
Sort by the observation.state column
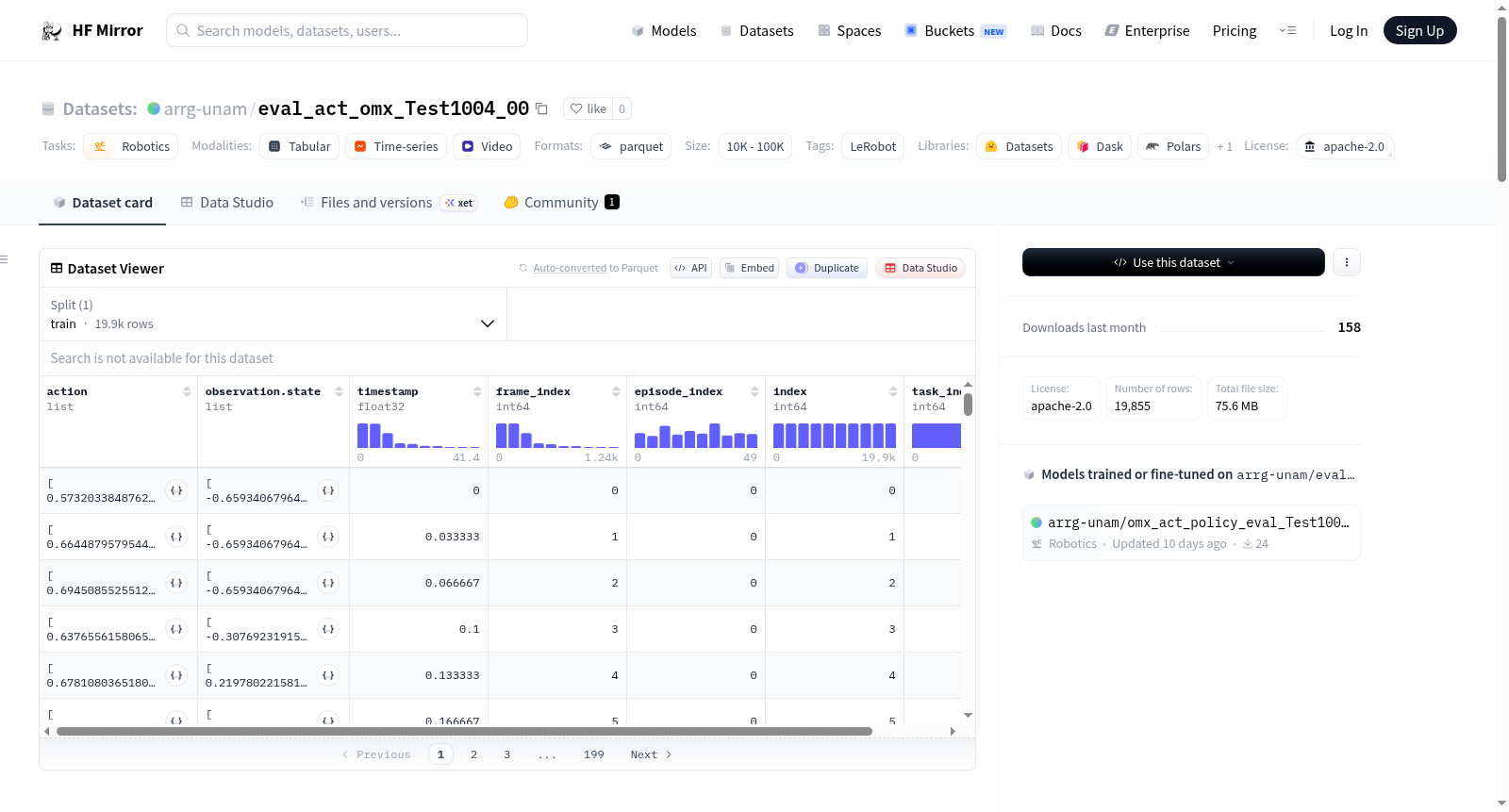(339, 391)
